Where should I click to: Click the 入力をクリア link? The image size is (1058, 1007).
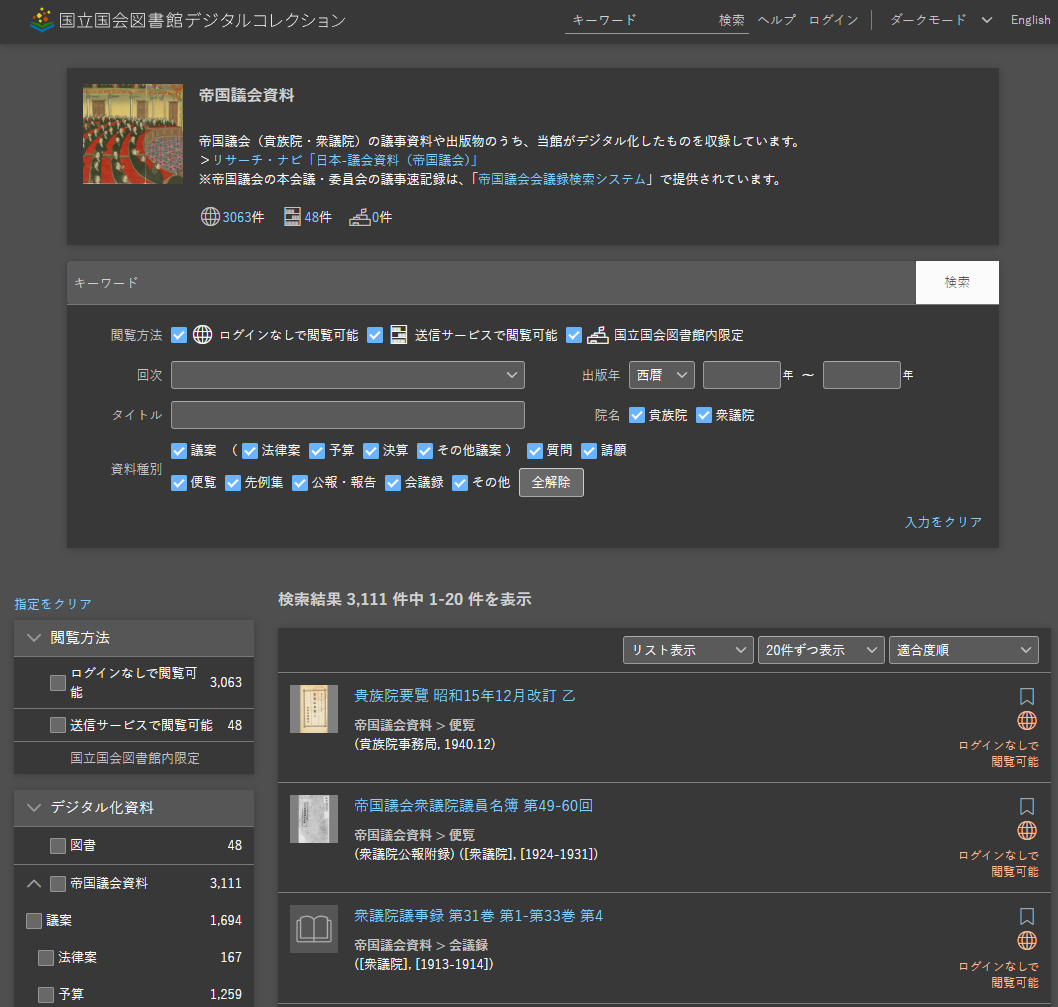(x=943, y=522)
